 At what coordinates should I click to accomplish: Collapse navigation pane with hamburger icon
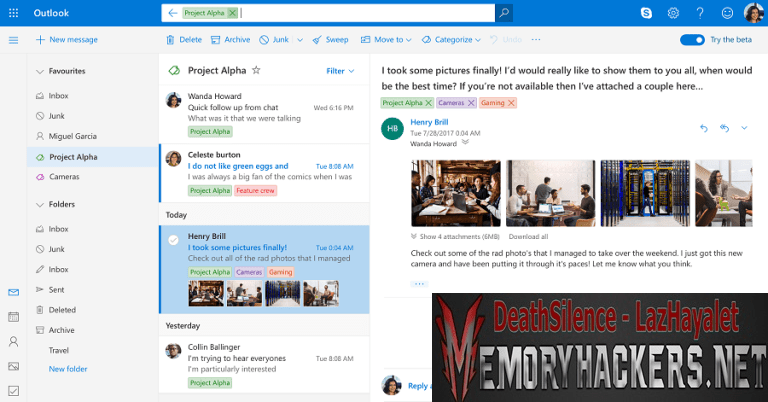tap(14, 40)
